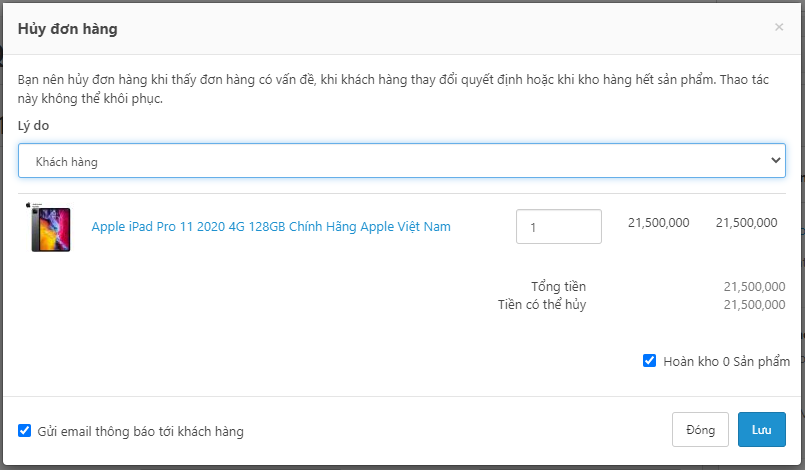This screenshot has width=805, height=470.
Task: Click the Tổng tiền label
Action: (558, 287)
